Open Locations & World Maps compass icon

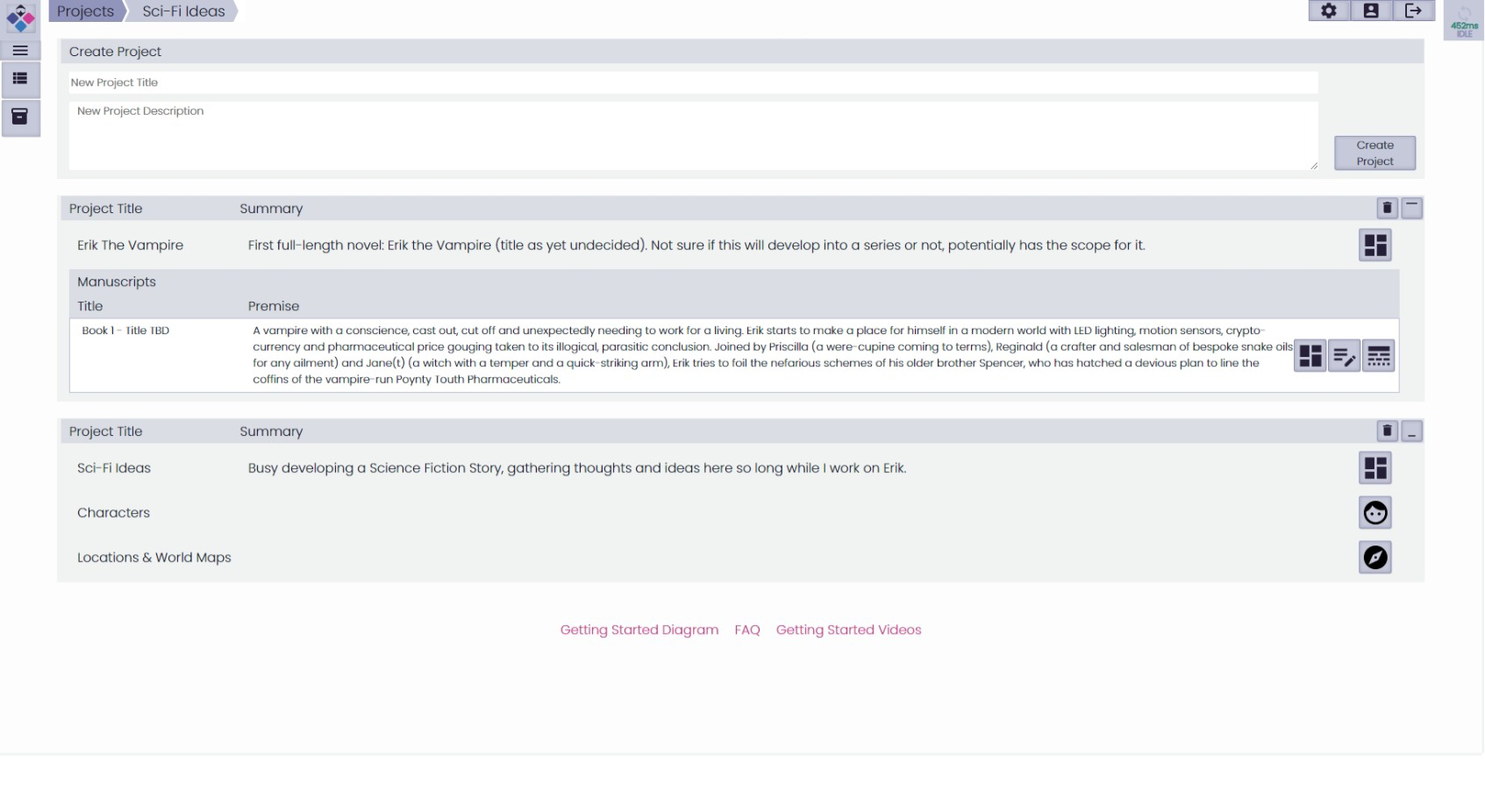point(1374,558)
